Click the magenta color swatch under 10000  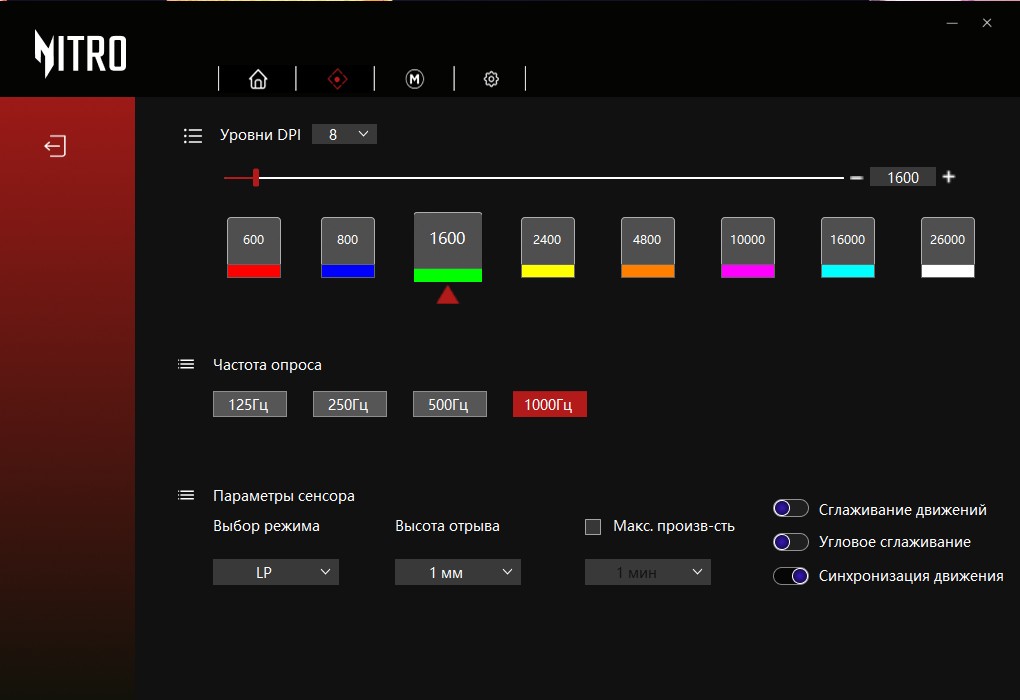747,271
